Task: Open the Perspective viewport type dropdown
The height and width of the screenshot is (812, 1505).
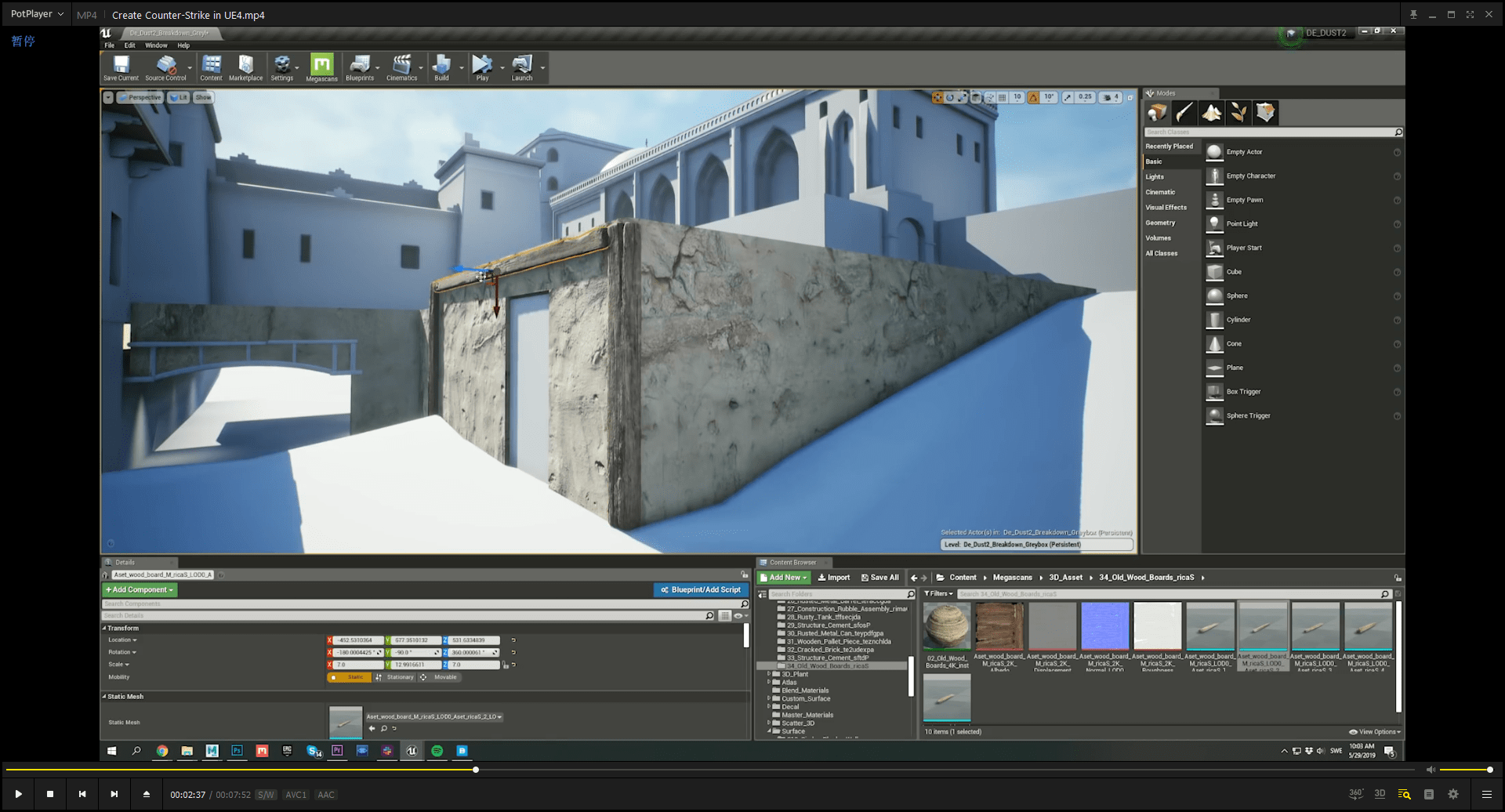Action: 140,98
